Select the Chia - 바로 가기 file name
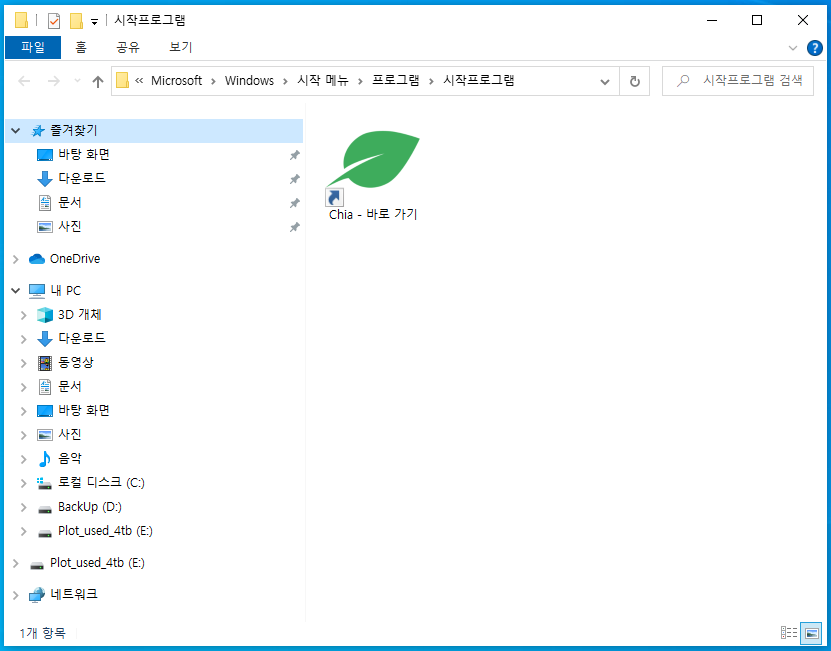Image resolution: width=831 pixels, height=651 pixels. (373, 215)
